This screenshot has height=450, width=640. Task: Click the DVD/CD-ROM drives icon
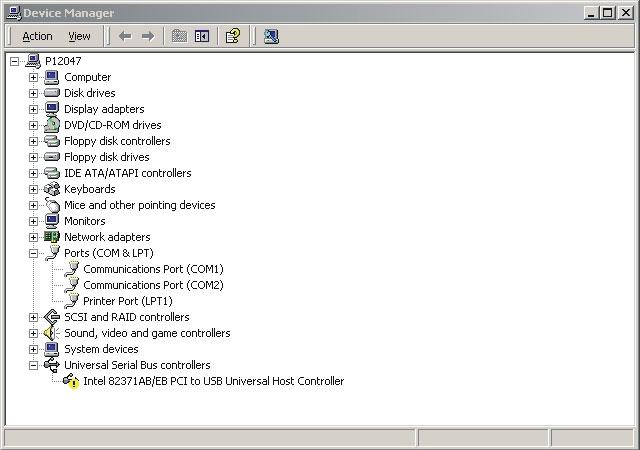51,125
